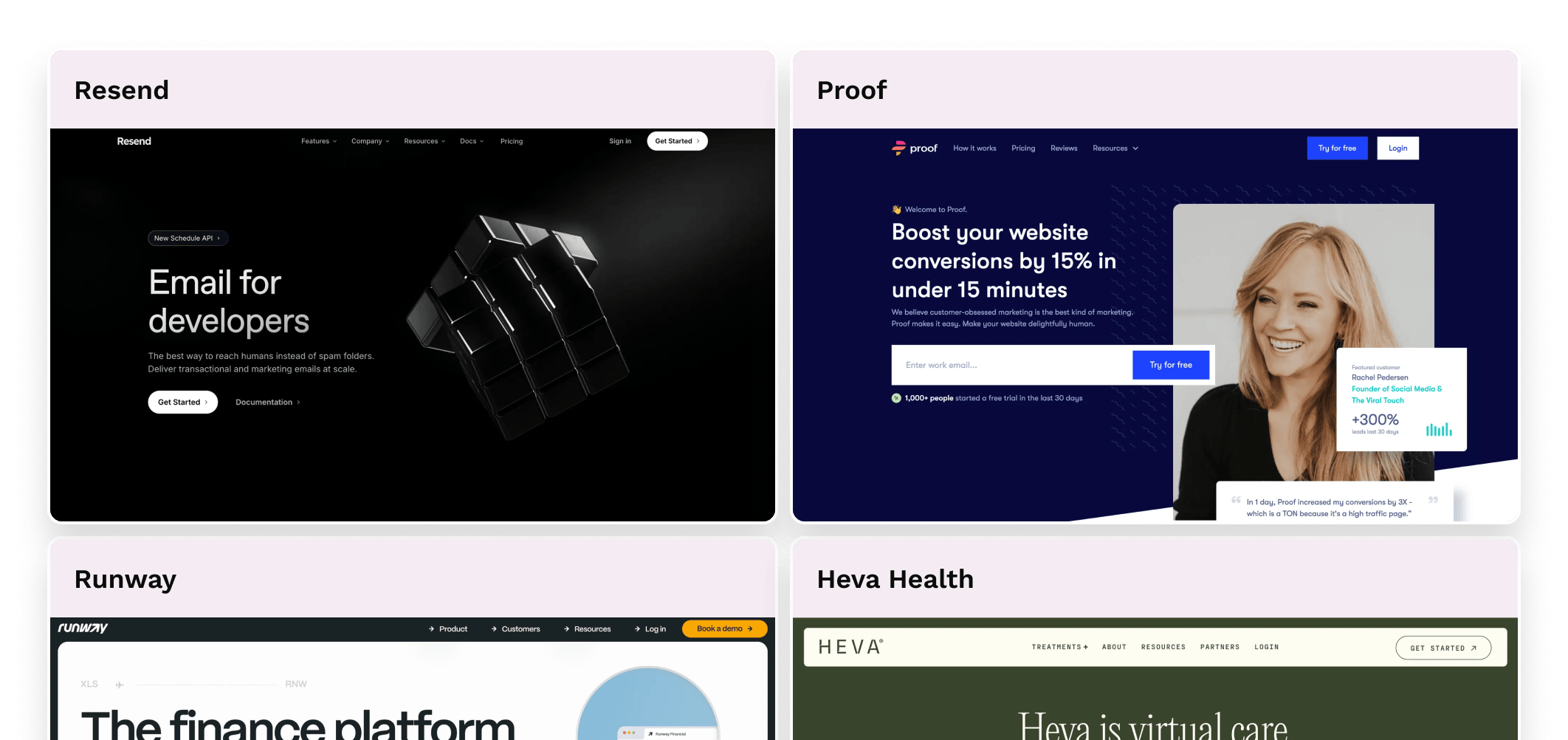Select How it works in Proof nav

974,148
